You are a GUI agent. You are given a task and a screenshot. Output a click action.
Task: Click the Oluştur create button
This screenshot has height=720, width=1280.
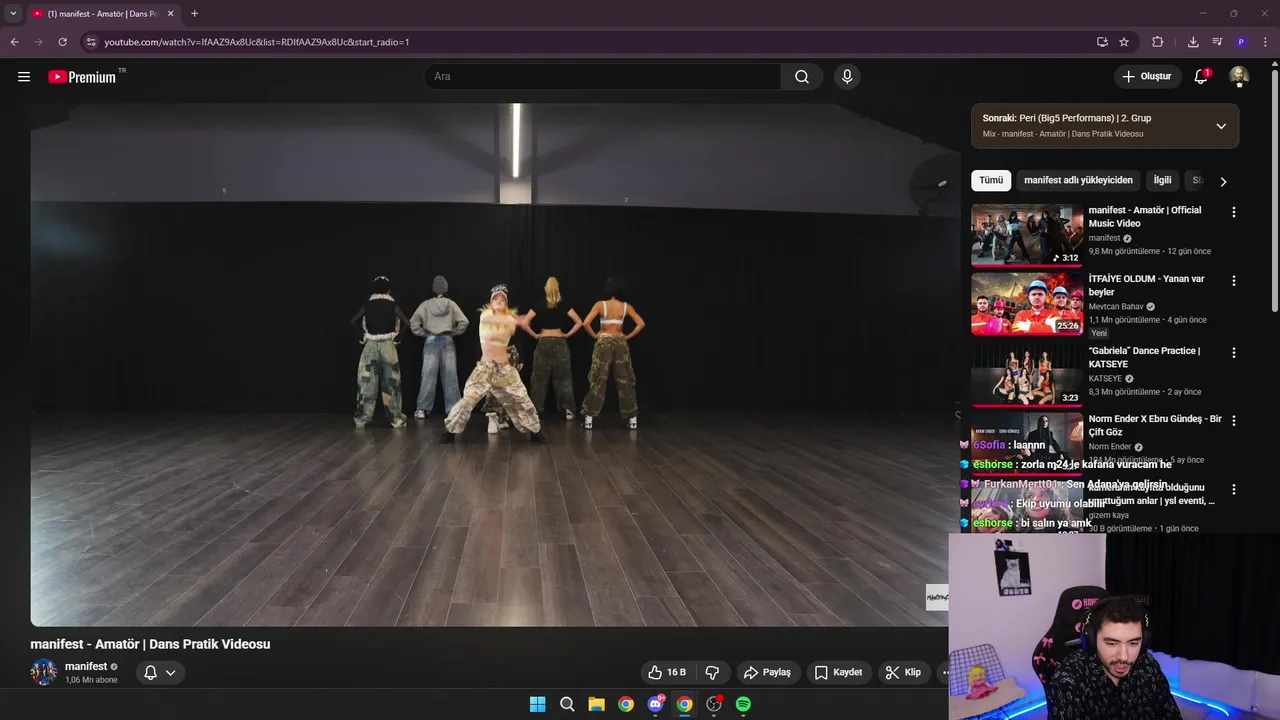pos(1146,76)
